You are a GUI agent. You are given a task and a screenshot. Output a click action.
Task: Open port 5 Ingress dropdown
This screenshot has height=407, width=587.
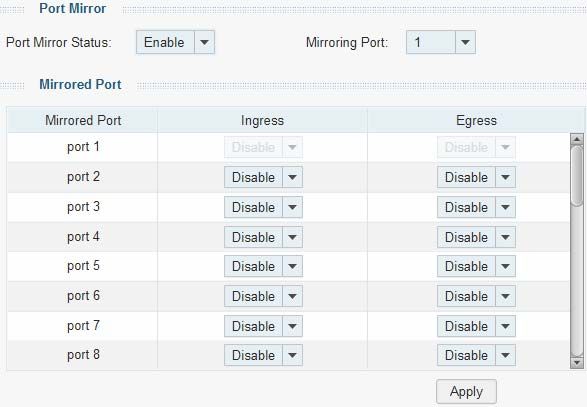click(x=263, y=266)
